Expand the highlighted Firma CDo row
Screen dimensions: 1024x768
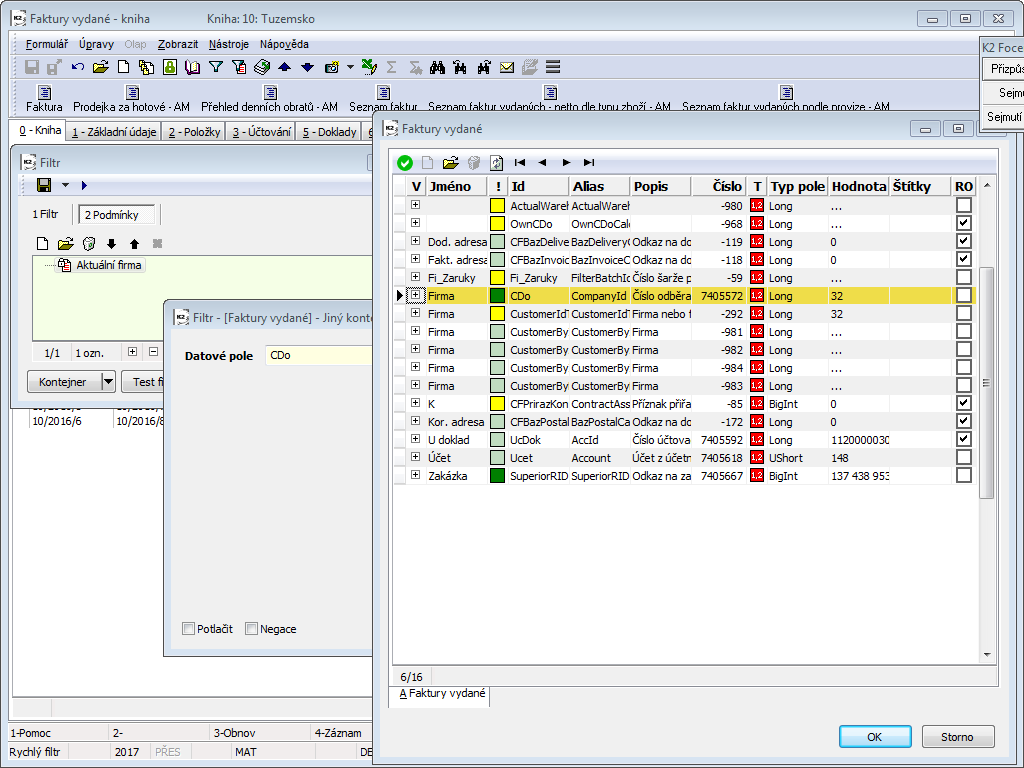(x=415, y=296)
